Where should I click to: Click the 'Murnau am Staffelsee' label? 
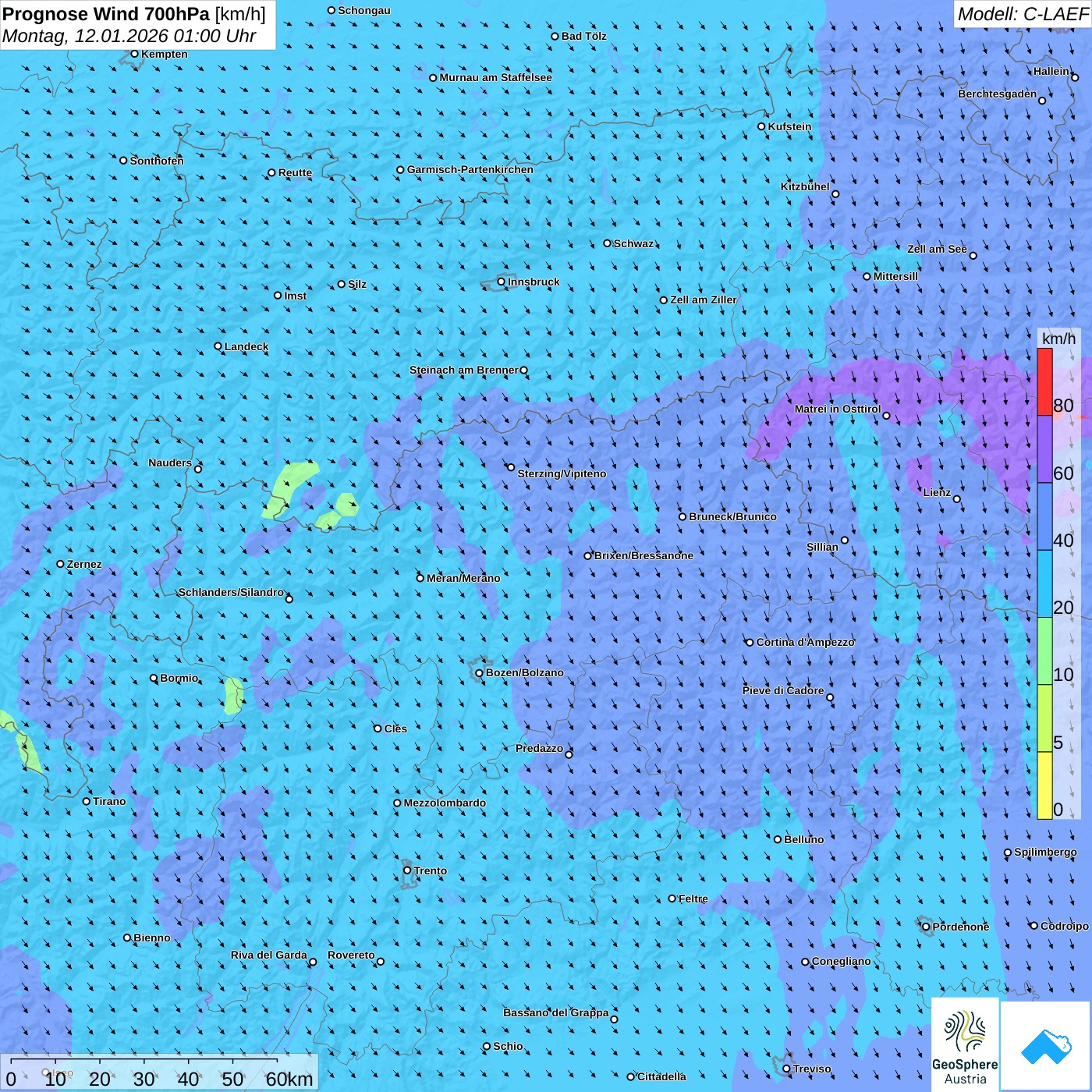pyautogui.click(x=495, y=77)
